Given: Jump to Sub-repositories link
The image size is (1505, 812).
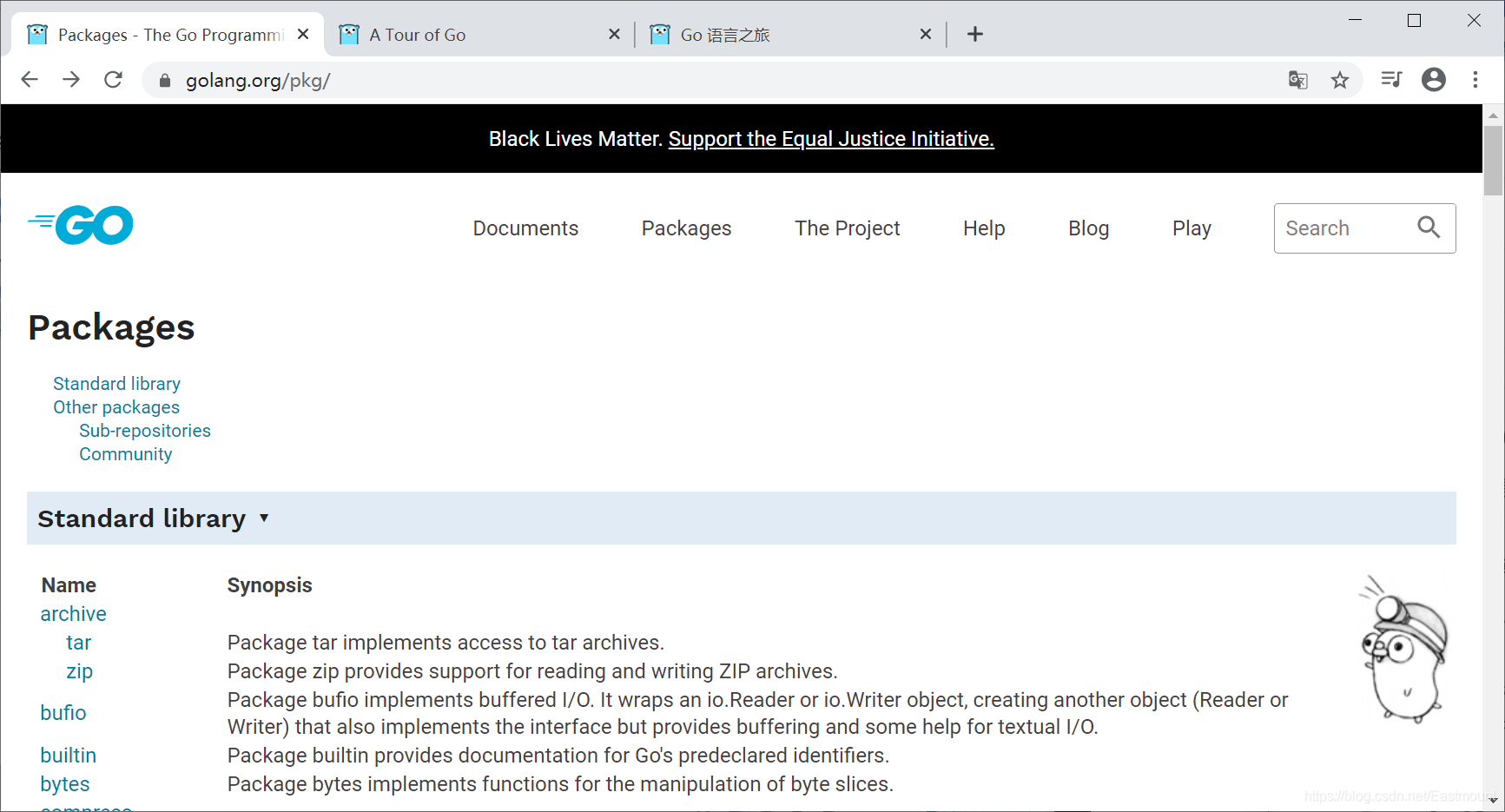Looking at the screenshot, I should pos(145,431).
